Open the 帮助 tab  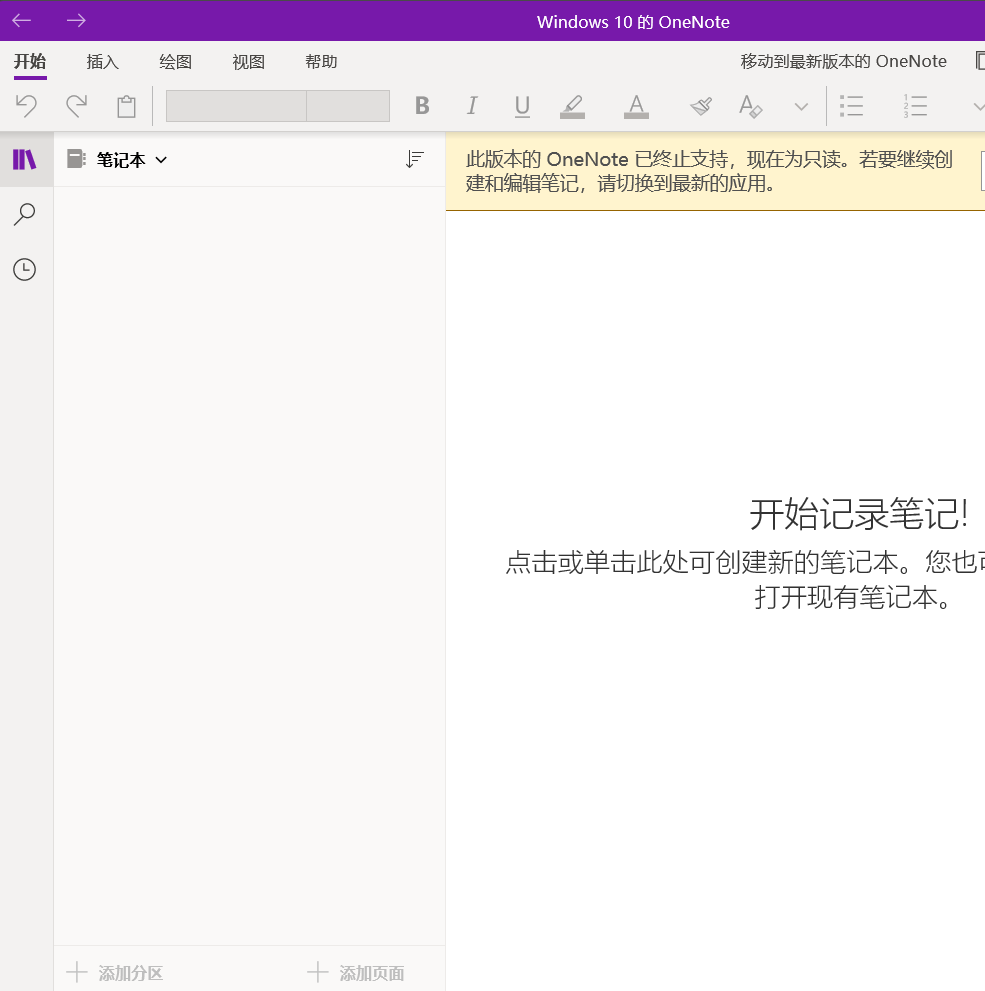click(321, 61)
